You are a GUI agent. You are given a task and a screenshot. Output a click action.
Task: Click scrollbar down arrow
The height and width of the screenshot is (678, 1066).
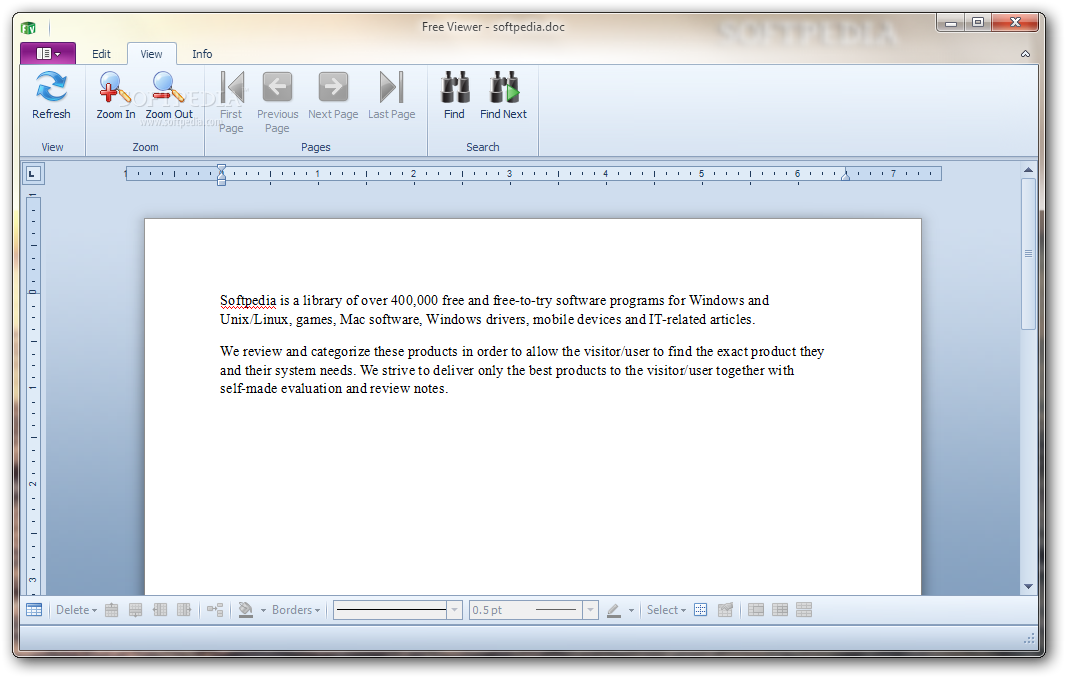pyautogui.click(x=1029, y=586)
